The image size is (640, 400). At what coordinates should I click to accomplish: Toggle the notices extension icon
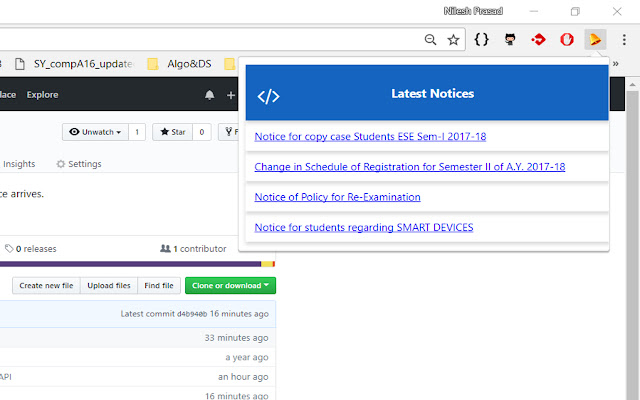click(x=595, y=40)
